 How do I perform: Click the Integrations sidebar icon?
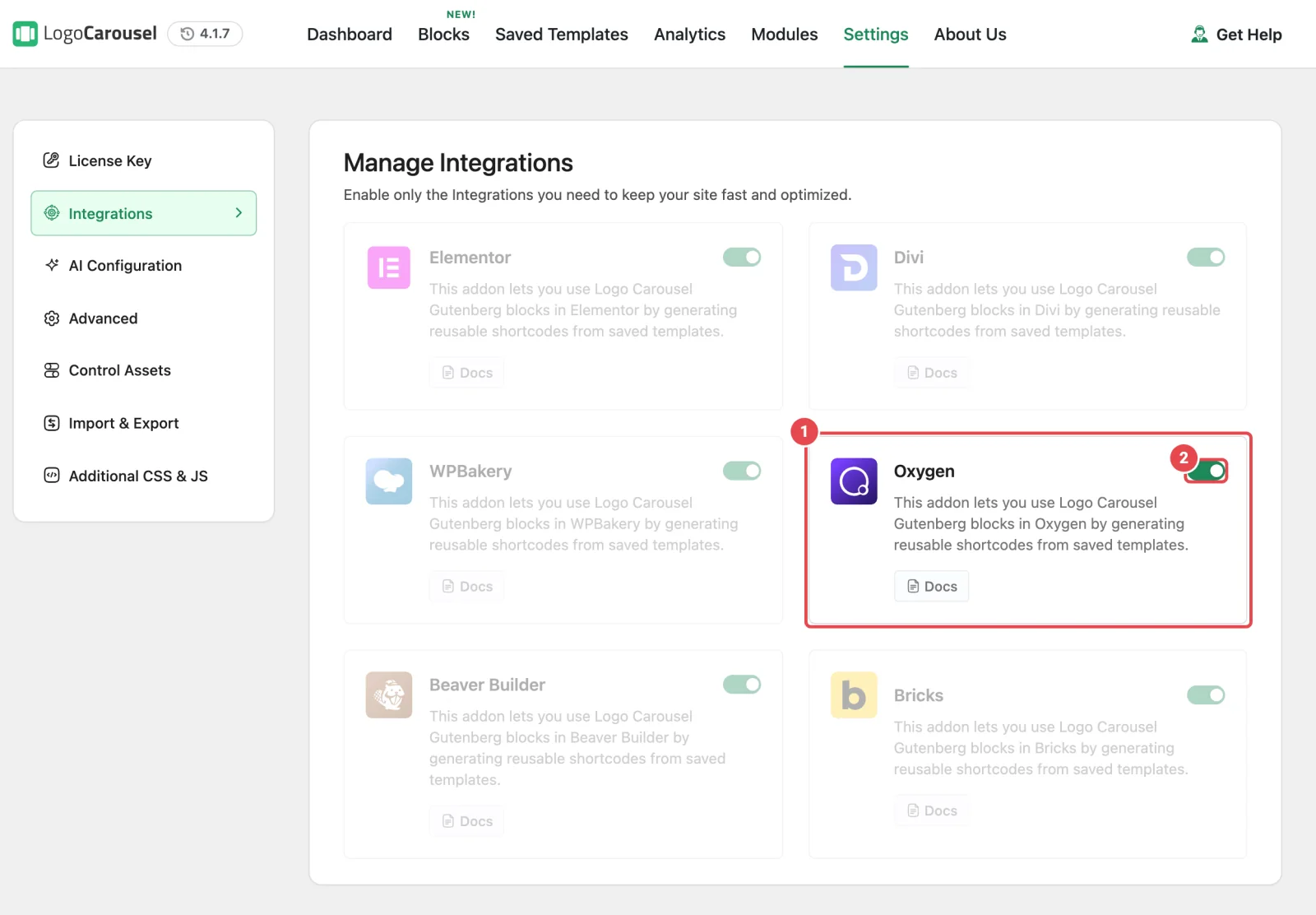pos(51,213)
